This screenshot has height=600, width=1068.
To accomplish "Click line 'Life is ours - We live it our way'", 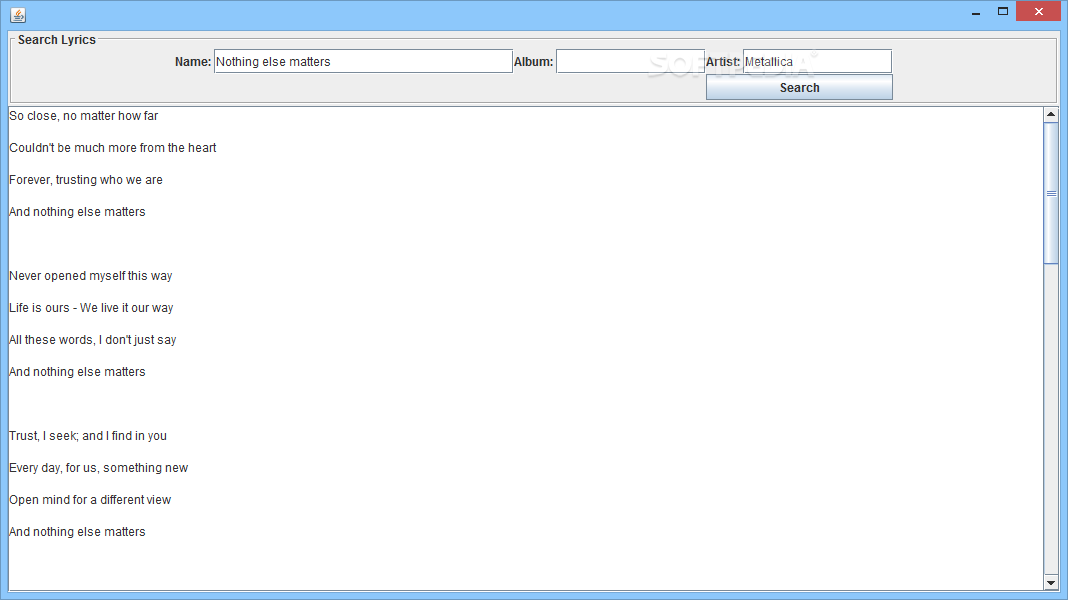I will coord(91,308).
